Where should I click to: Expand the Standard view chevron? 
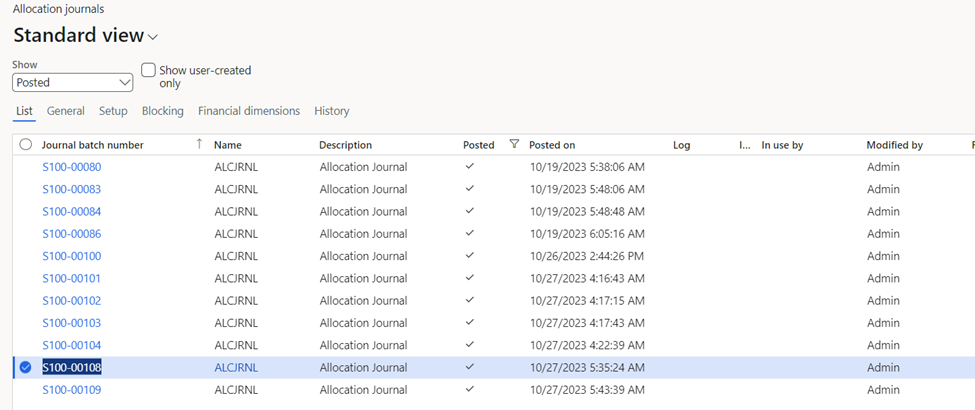coord(153,37)
